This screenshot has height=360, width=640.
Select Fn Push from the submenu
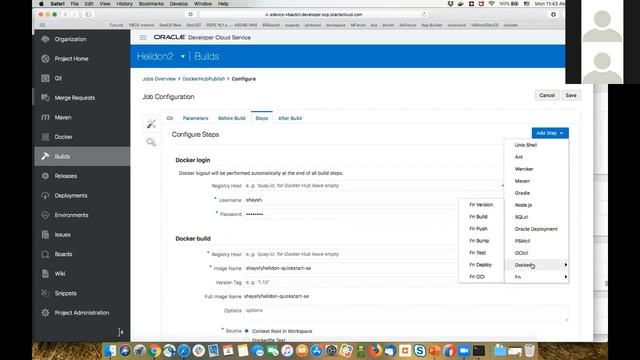click(x=481, y=229)
